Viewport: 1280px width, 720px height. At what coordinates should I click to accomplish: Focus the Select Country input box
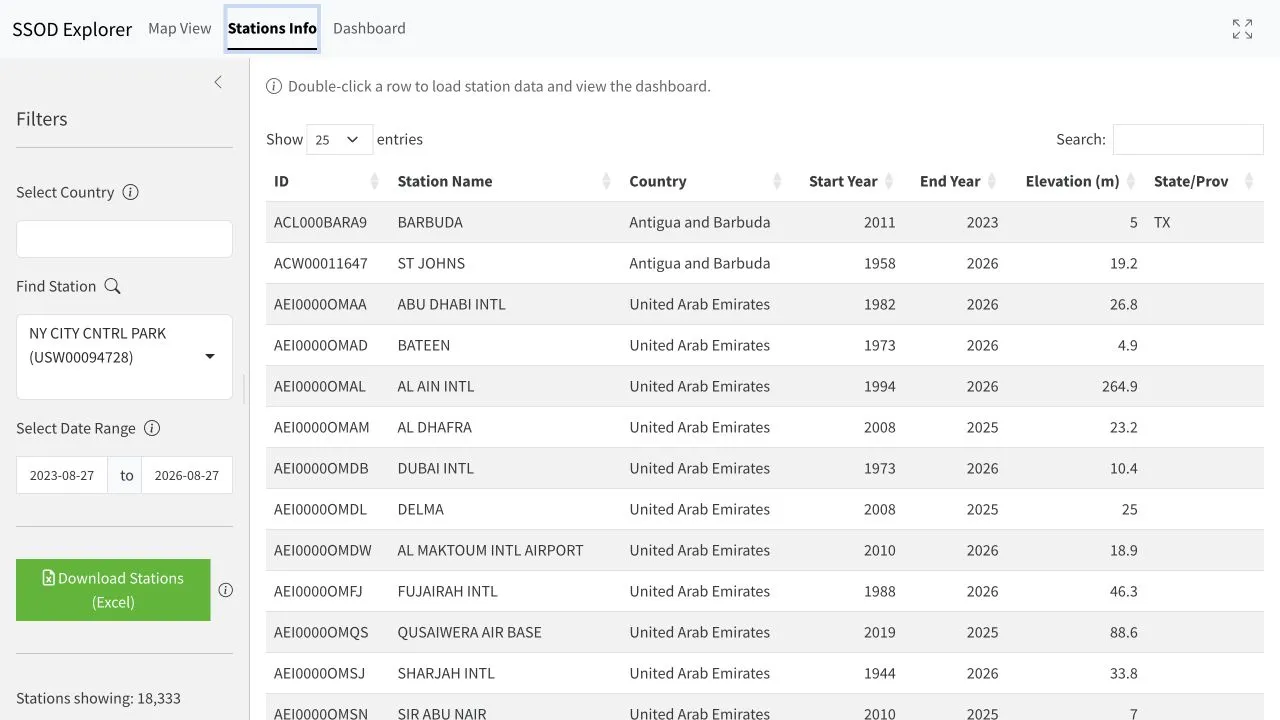(x=124, y=239)
